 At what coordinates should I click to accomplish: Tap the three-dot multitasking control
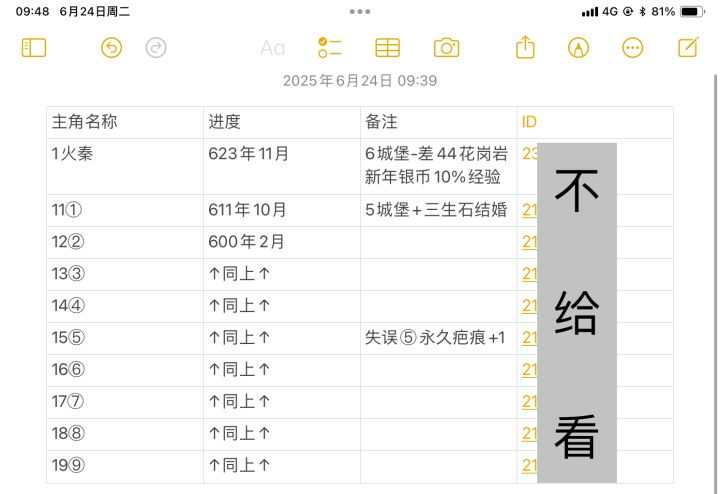[x=360, y=11]
